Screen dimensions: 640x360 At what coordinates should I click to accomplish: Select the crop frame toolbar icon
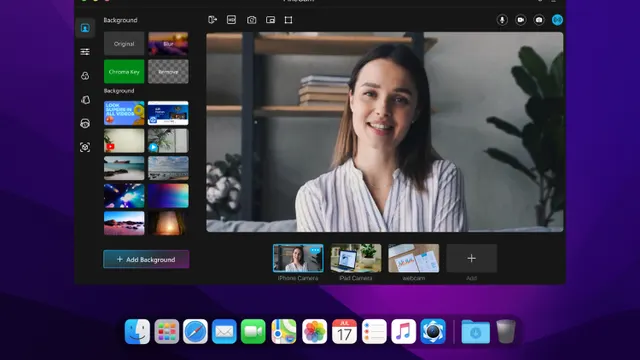click(288, 20)
